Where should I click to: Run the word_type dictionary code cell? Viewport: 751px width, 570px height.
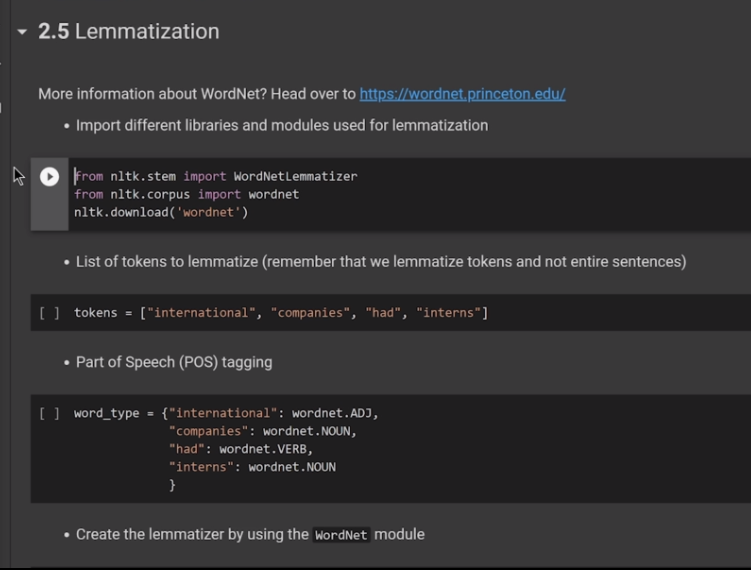[x=49, y=413]
